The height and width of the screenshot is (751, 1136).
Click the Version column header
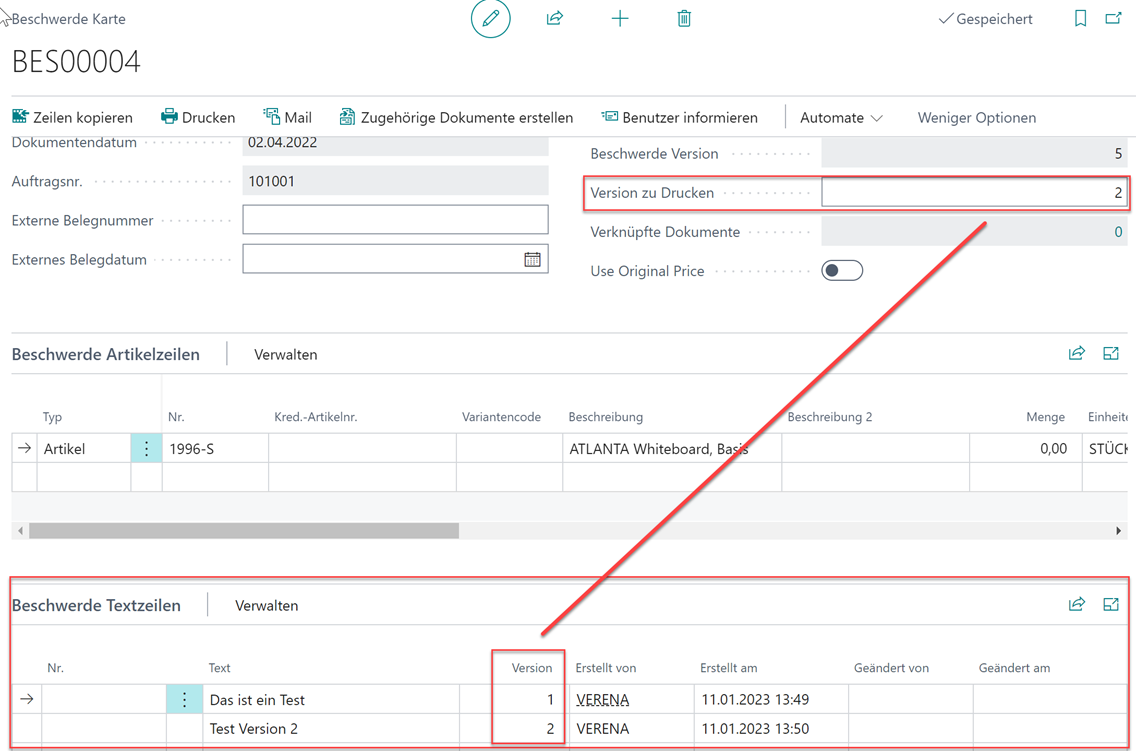(532, 668)
